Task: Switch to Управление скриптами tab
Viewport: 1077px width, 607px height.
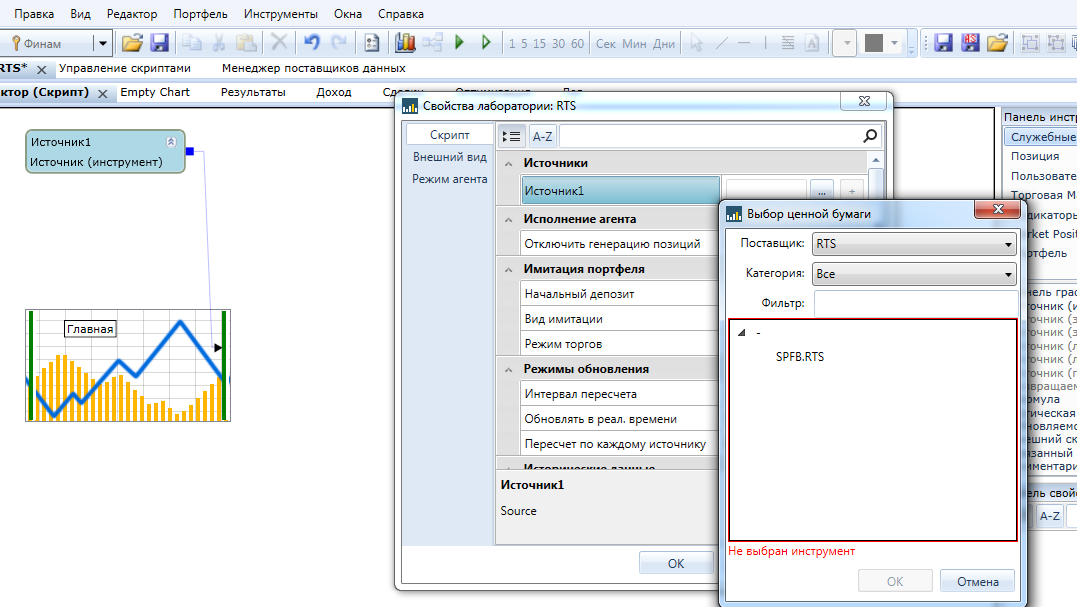Action: pos(125,68)
